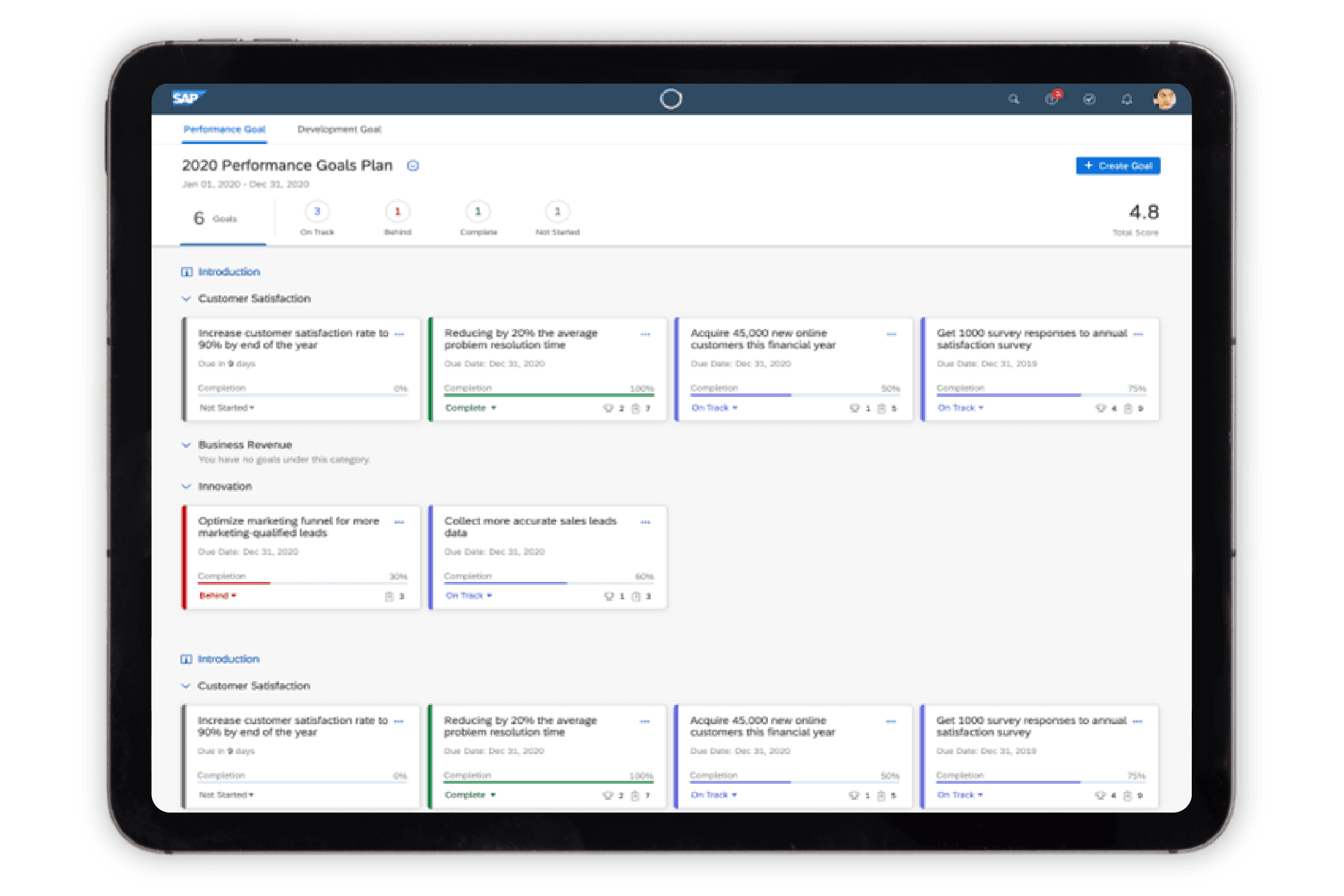This screenshot has width=1344, height=896.
Task: Click icon next to 2020 Performance Goals Plan title
Action: point(413,166)
